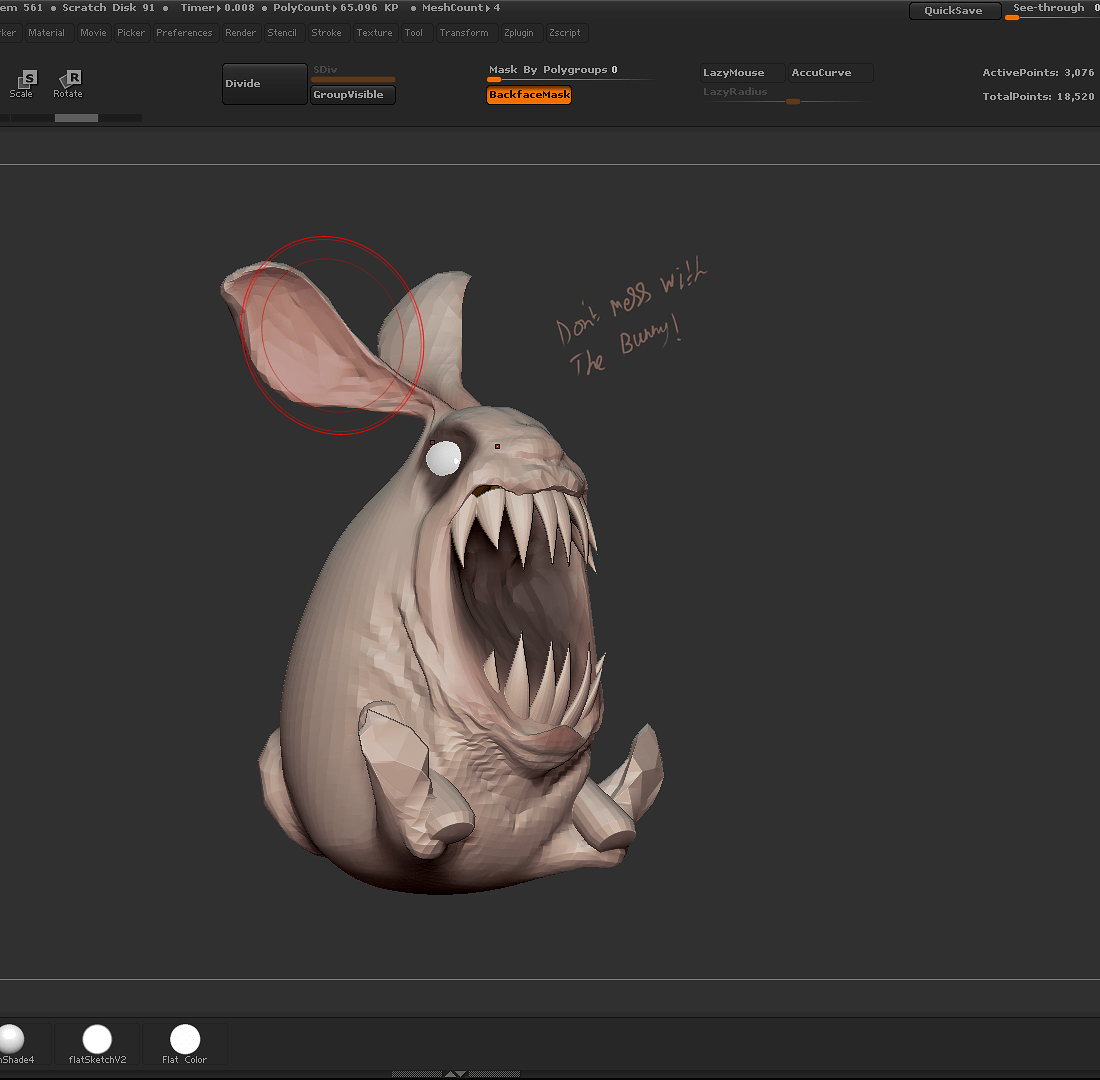The height and width of the screenshot is (1080, 1100).
Task: Select the Scale tool icon
Action: tap(22, 84)
